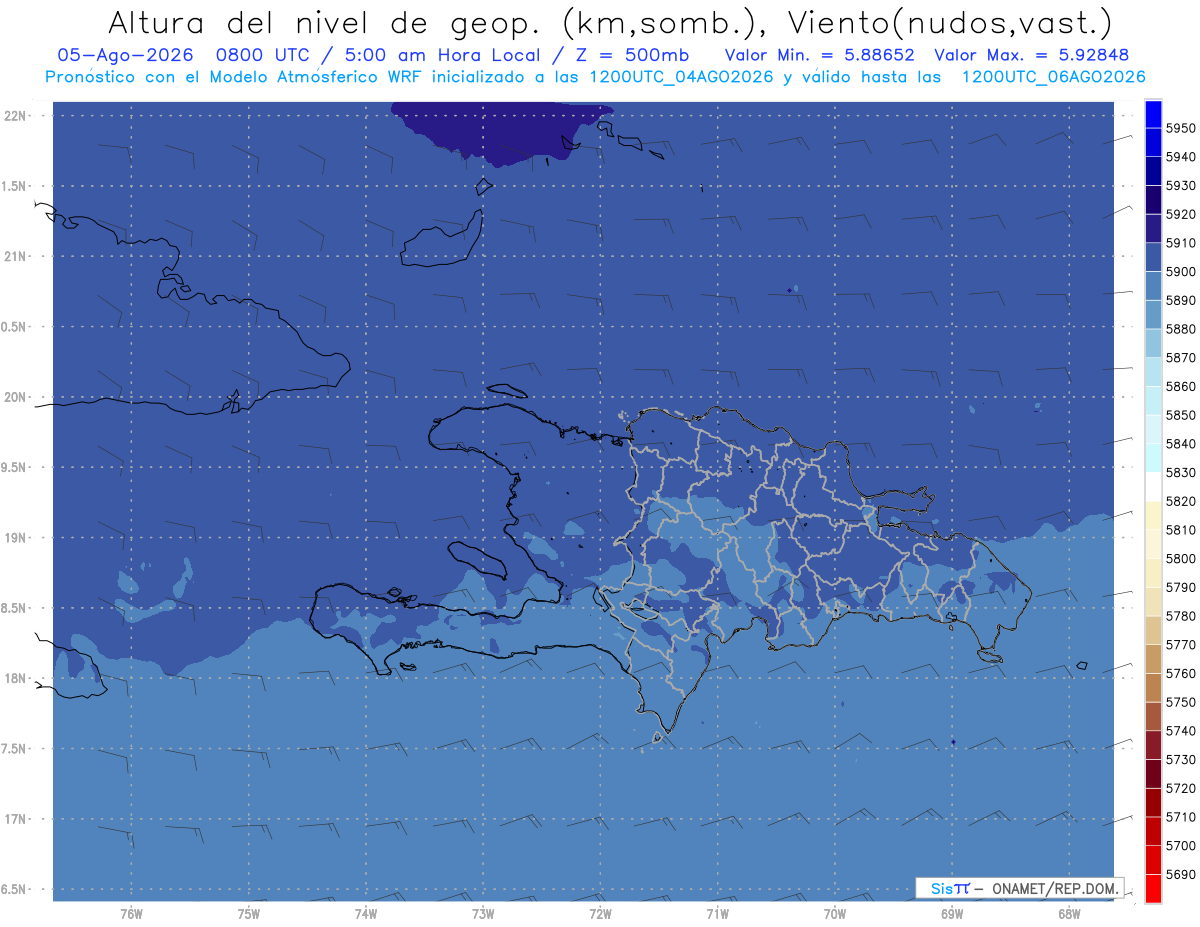The image size is (1200, 927).
Task: Click legend value "5860"
Action: point(1180,386)
